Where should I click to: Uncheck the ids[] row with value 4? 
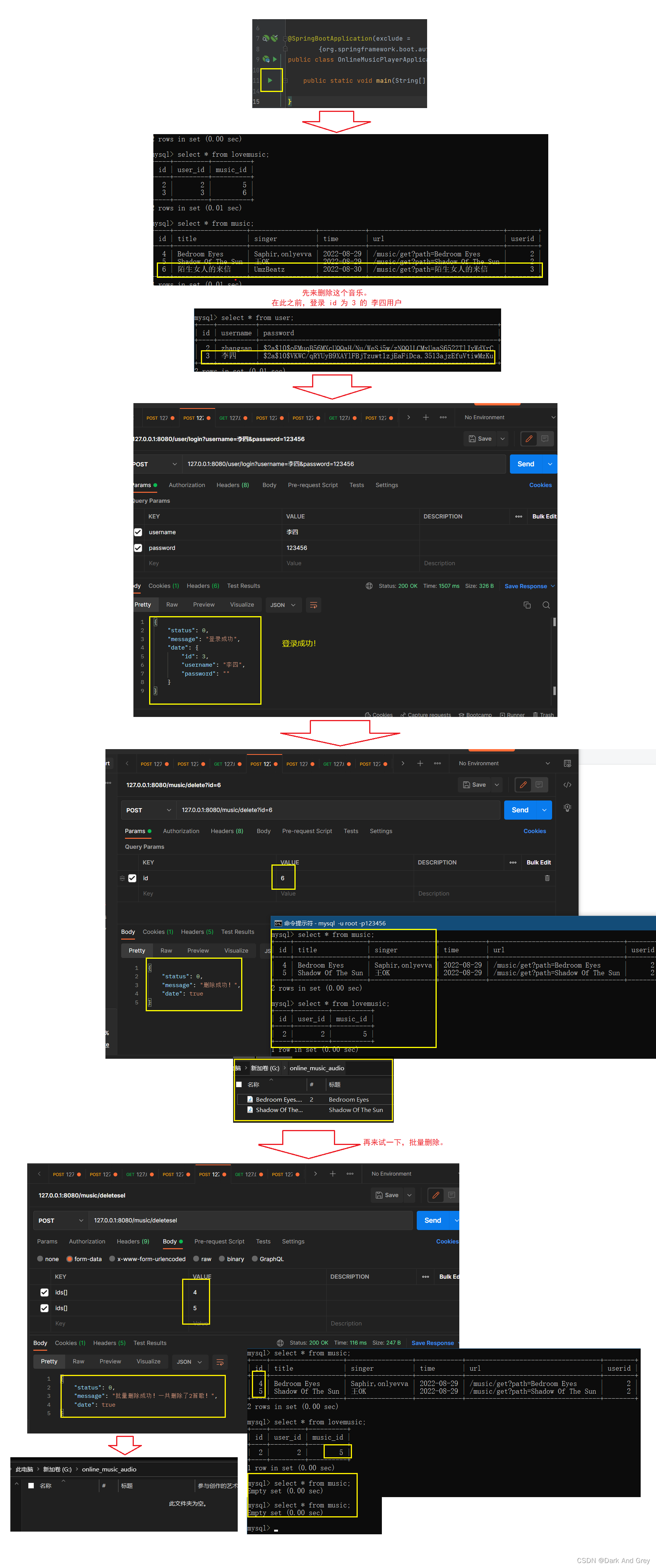pos(44,1292)
